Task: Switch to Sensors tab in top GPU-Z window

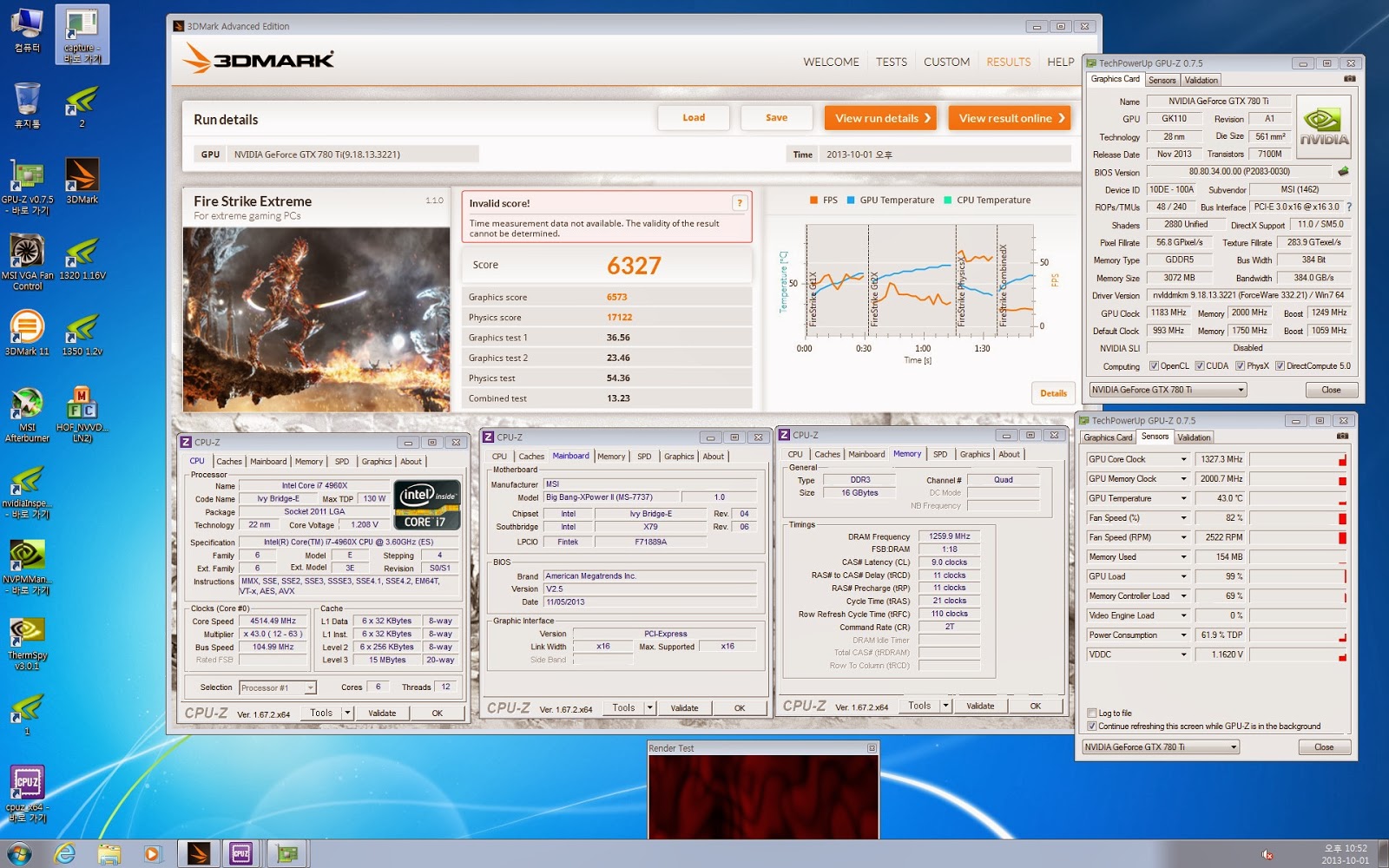Action: [1162, 80]
